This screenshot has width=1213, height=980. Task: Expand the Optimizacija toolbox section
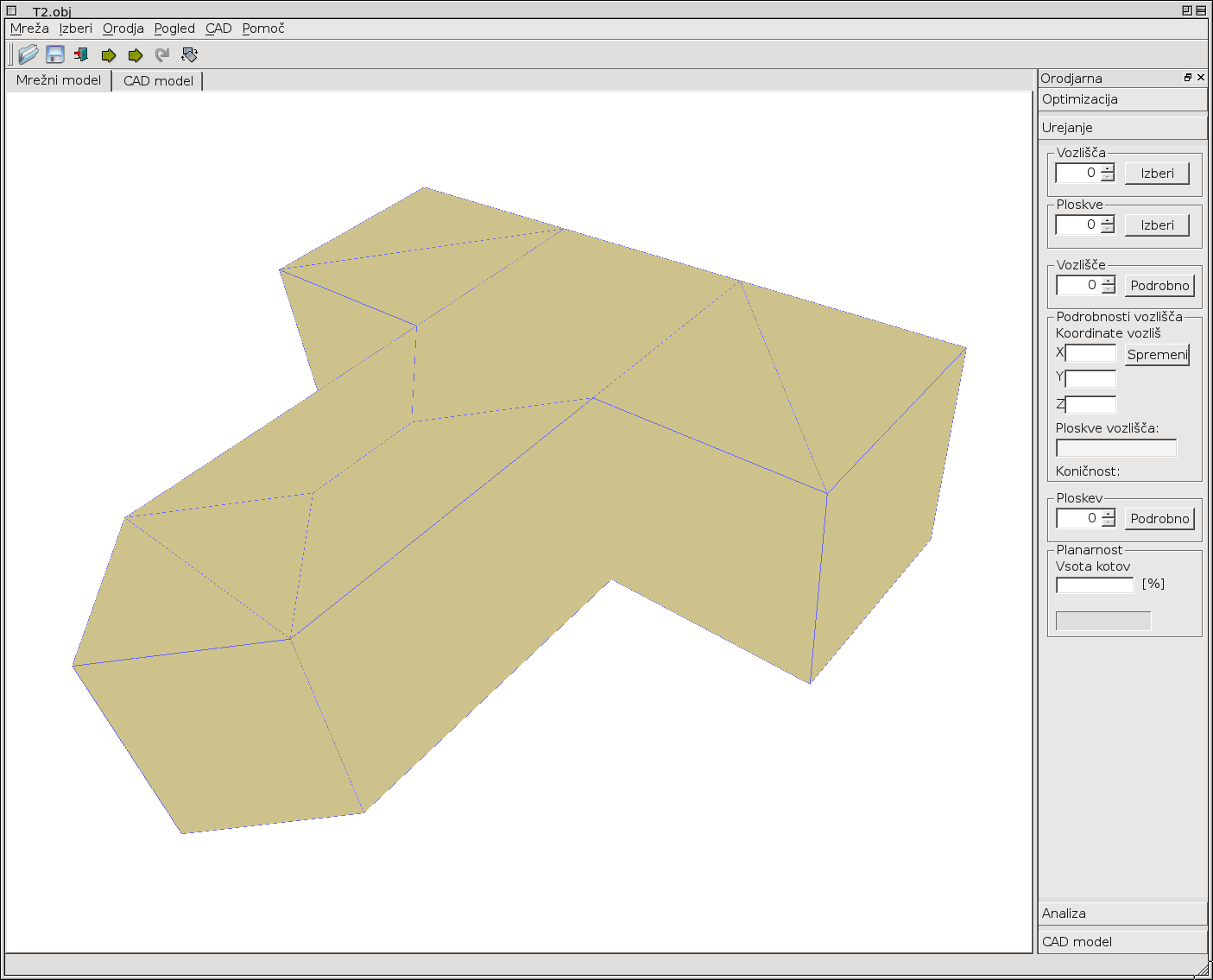pos(1121,99)
